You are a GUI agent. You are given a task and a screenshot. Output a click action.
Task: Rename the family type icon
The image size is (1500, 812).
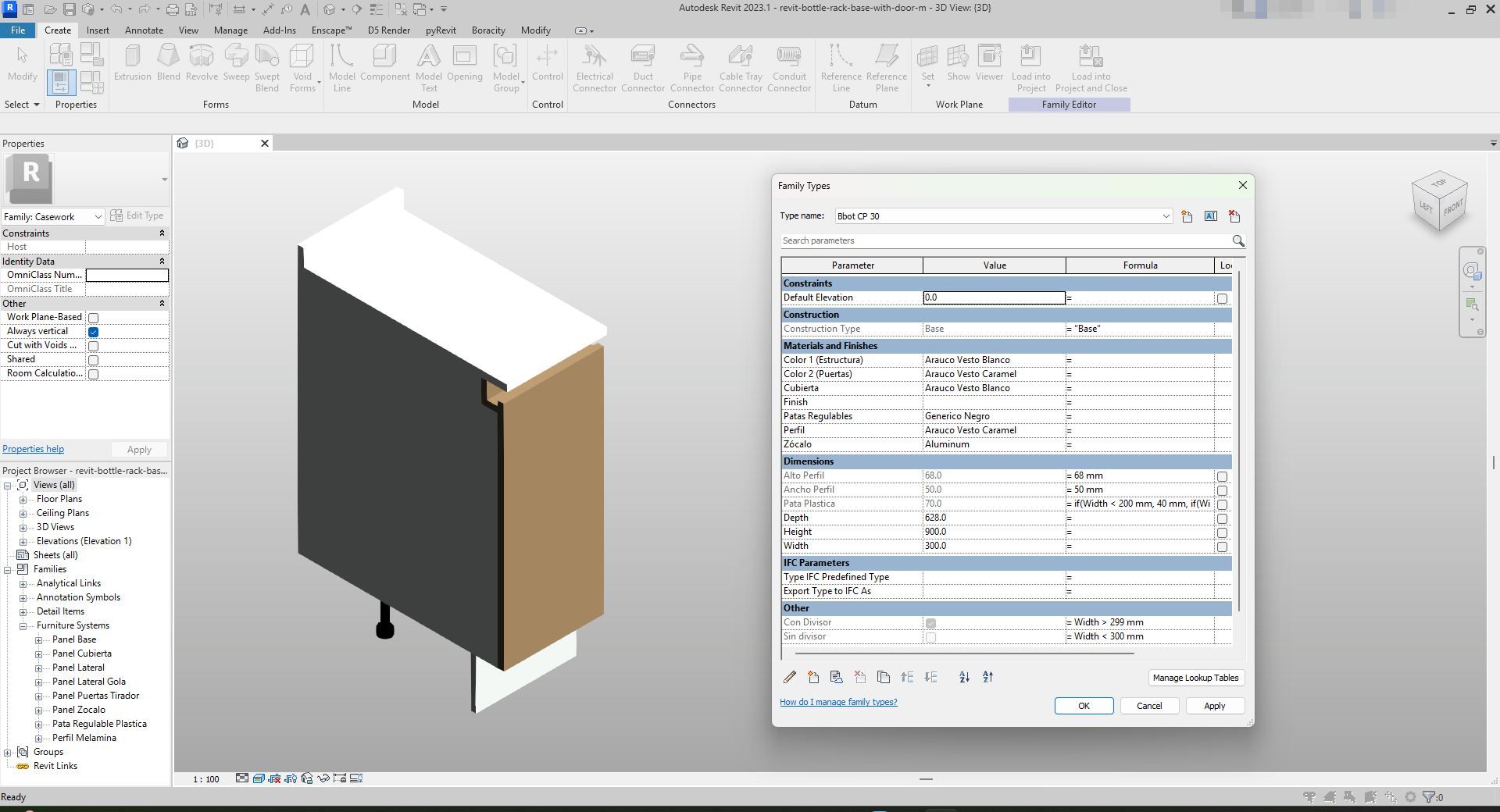coord(1210,216)
